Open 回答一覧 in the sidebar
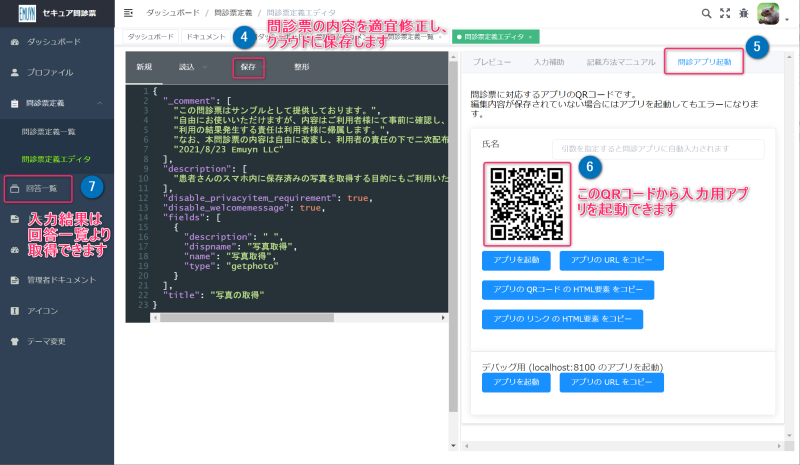 pos(41,188)
